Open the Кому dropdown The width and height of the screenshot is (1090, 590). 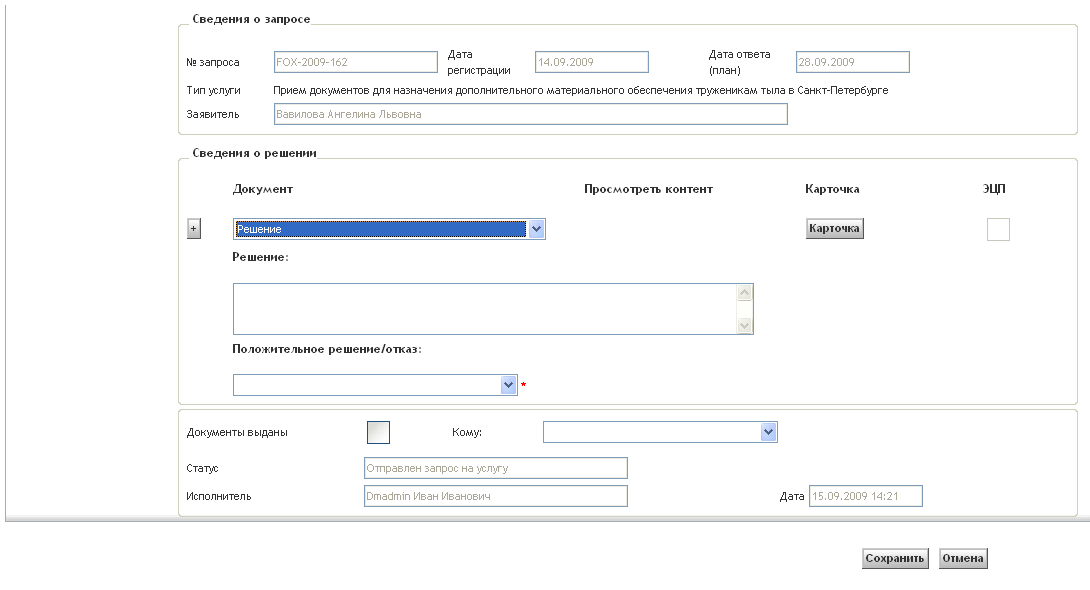pos(660,432)
